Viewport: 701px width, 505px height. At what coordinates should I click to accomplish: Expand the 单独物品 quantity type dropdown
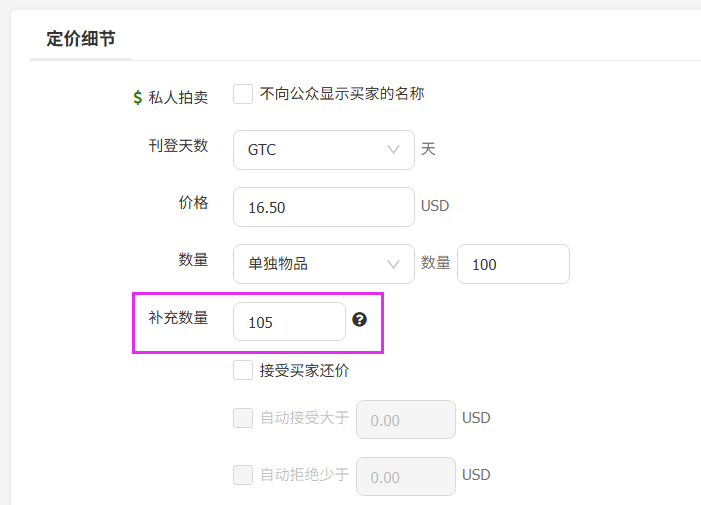324,264
